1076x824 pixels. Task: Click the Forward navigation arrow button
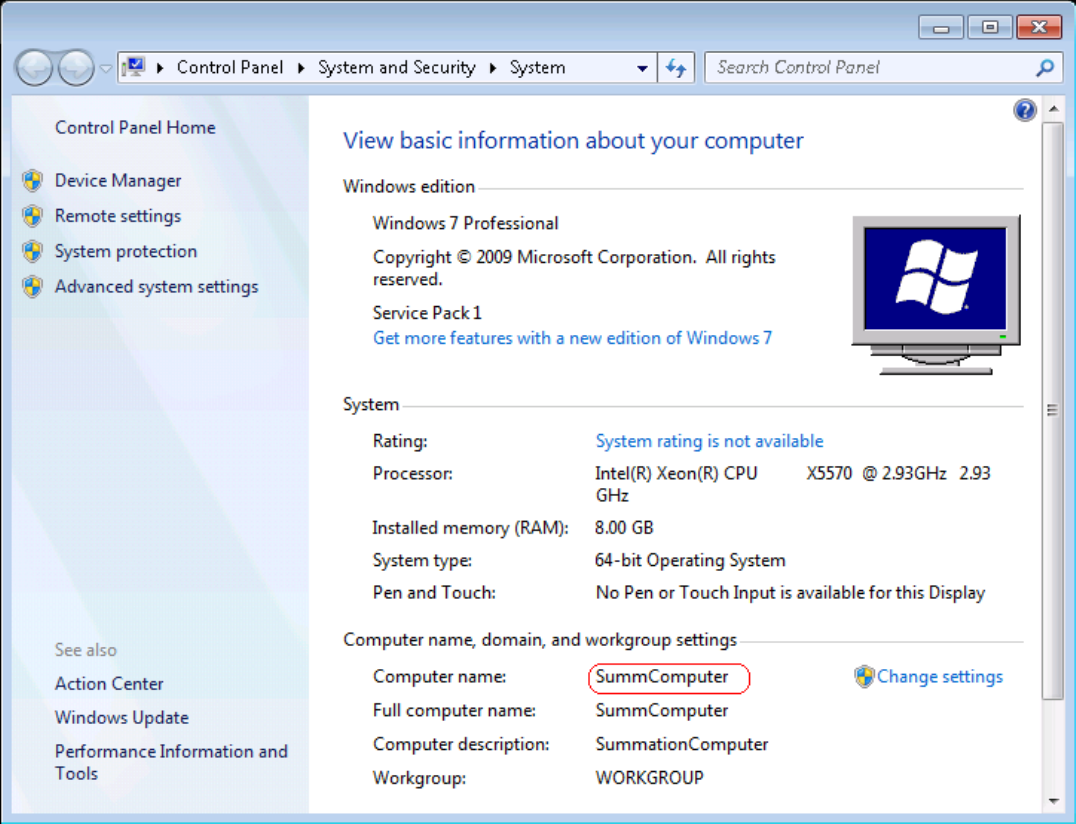(76, 68)
